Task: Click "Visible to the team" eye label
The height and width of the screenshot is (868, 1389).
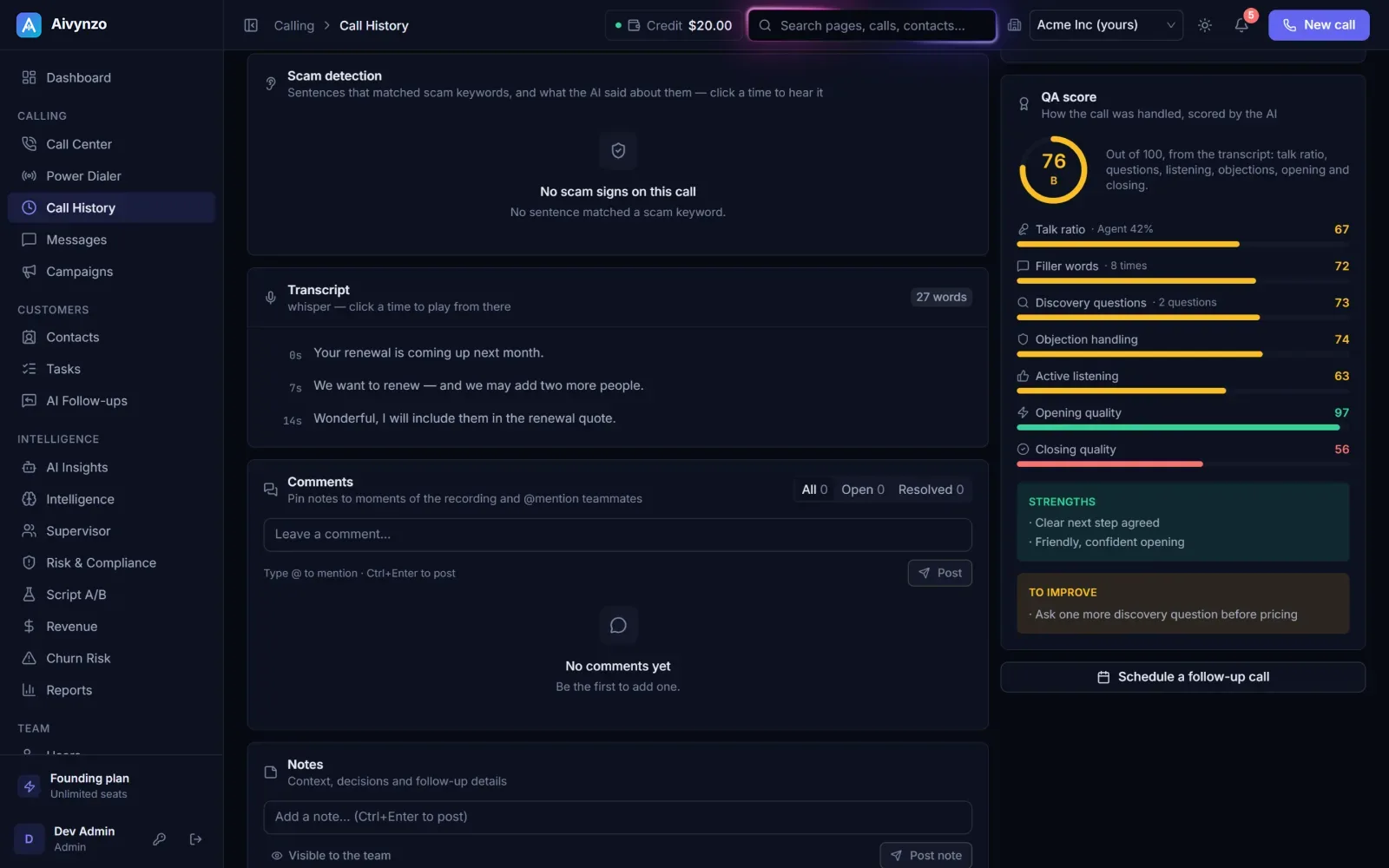Action: (331, 855)
